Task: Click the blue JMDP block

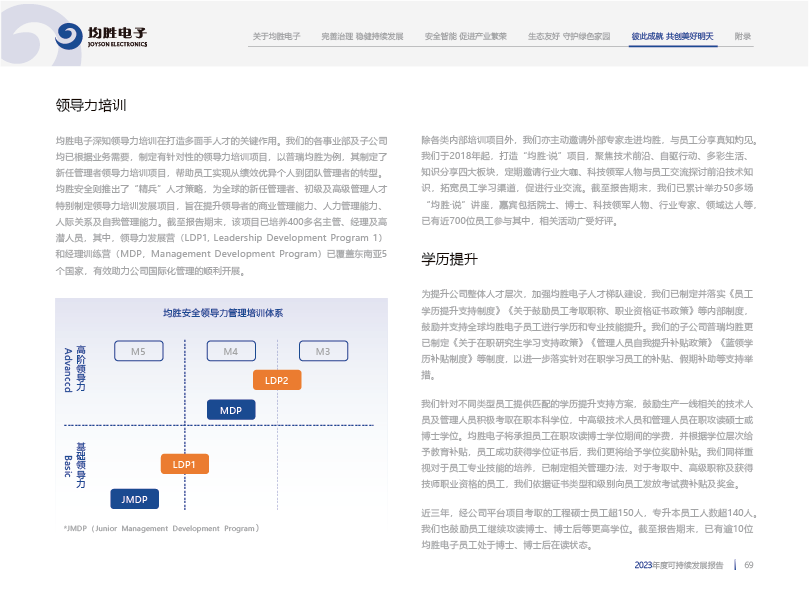Action: [x=134, y=498]
